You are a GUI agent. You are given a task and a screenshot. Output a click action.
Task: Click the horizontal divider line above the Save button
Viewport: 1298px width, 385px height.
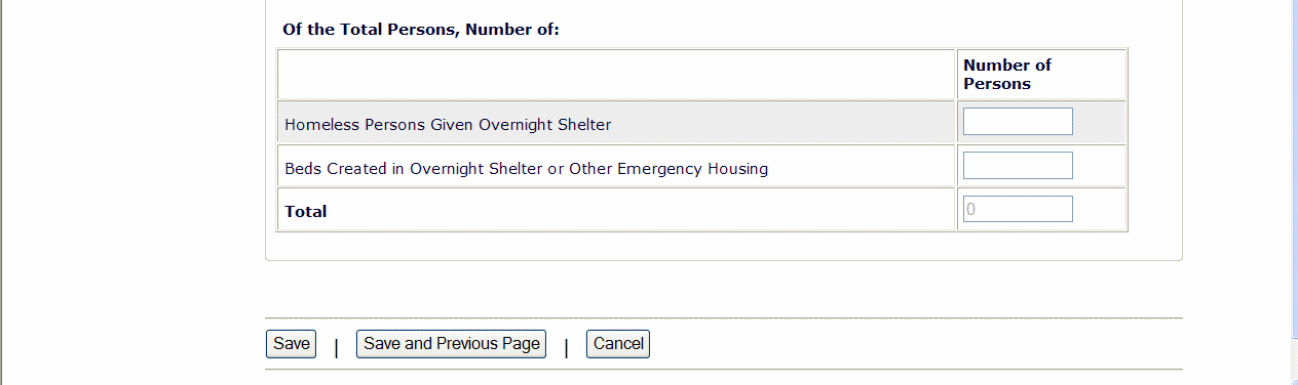(723, 318)
